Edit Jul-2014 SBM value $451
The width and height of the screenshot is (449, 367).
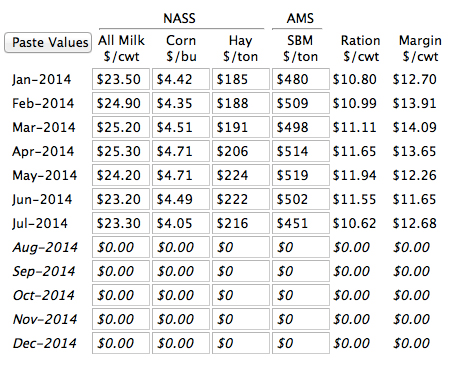pyautogui.click(x=301, y=223)
